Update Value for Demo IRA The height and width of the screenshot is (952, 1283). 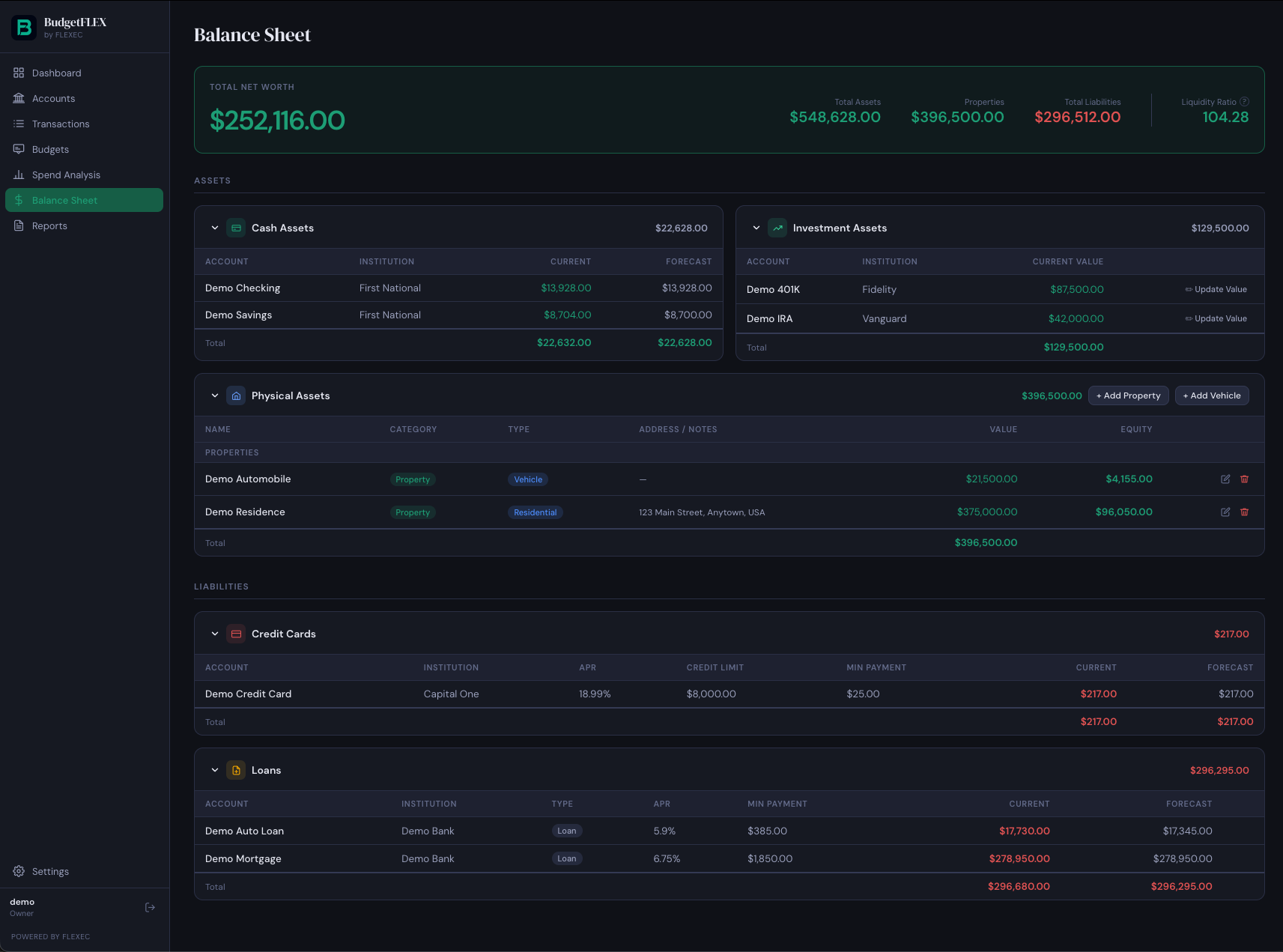1216,318
